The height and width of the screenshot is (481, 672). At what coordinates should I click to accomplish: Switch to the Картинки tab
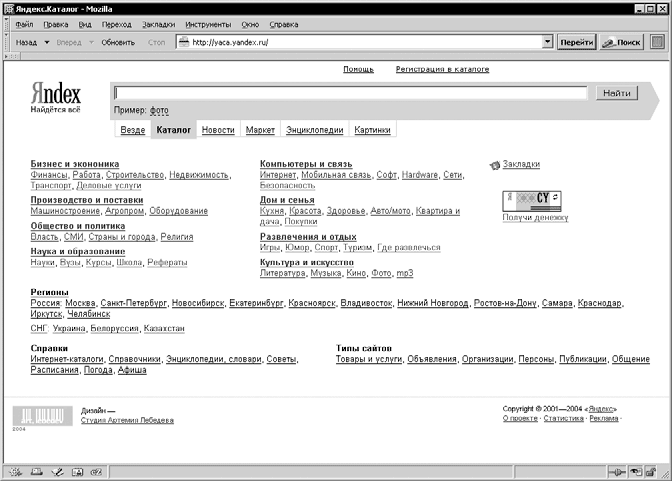click(372, 130)
